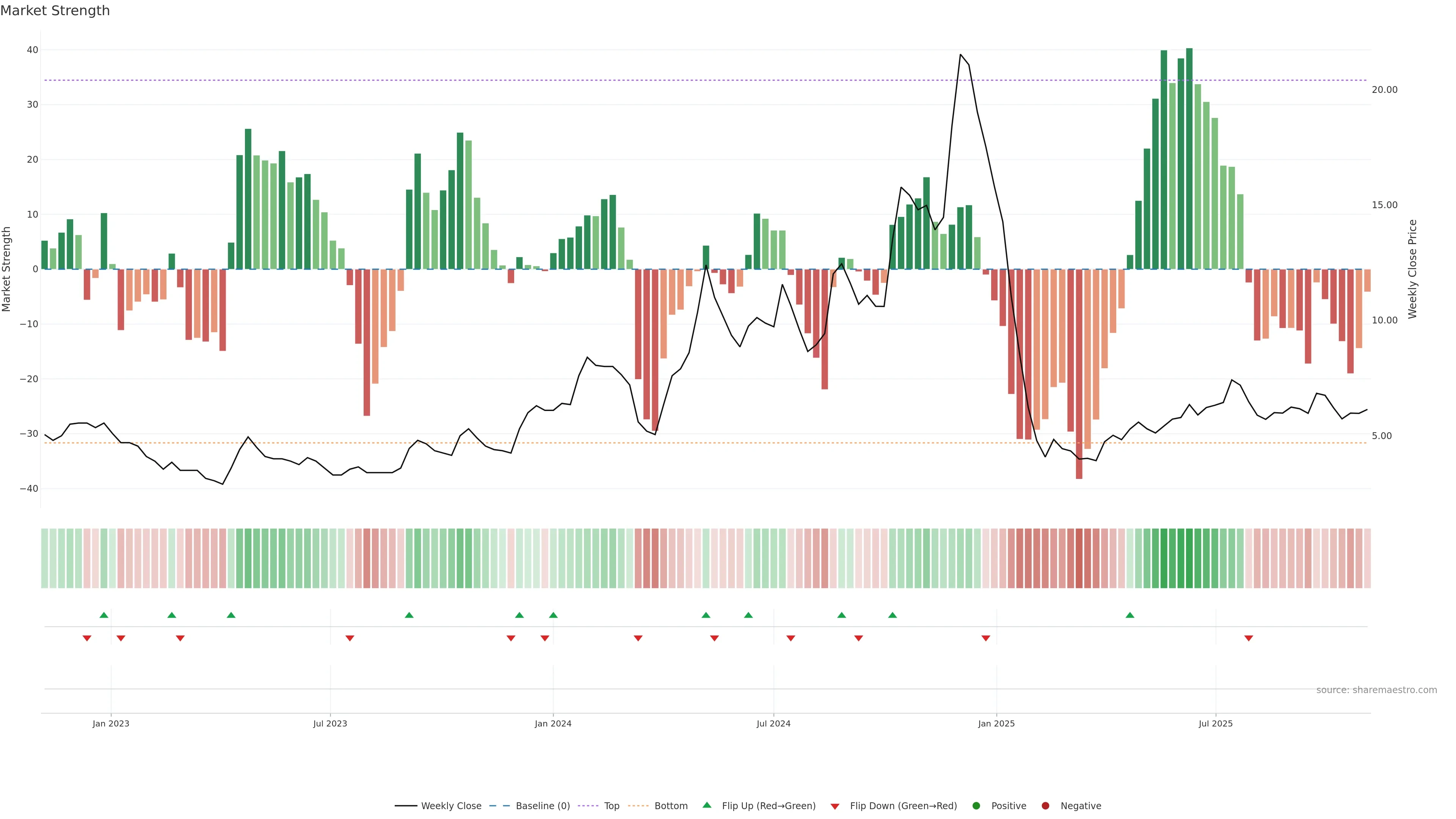Viewport: 1456px width, 819px height.
Task: Click red Flip Down legend triangle
Action: [x=835, y=806]
